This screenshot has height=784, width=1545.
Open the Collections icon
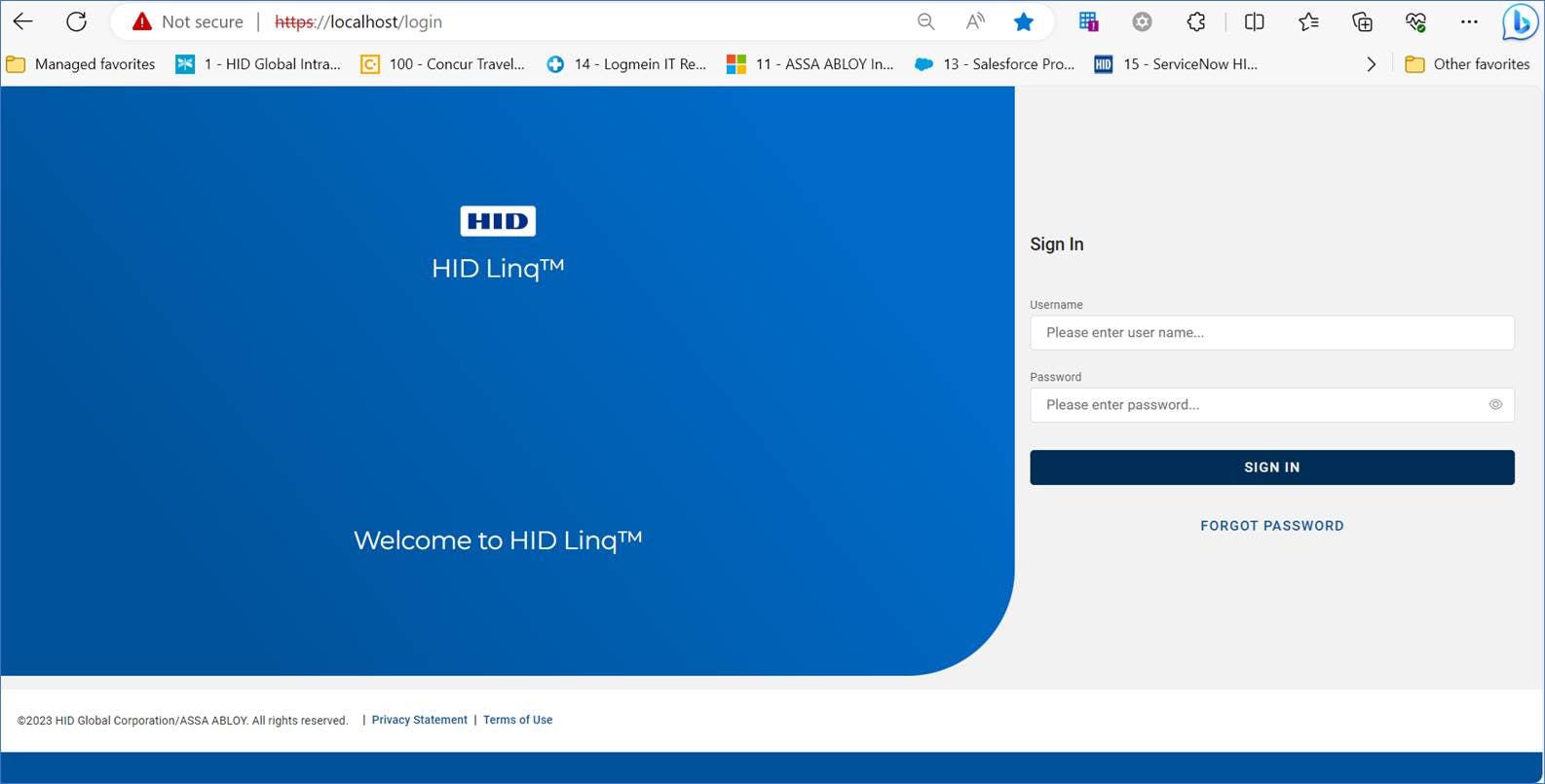[1362, 21]
